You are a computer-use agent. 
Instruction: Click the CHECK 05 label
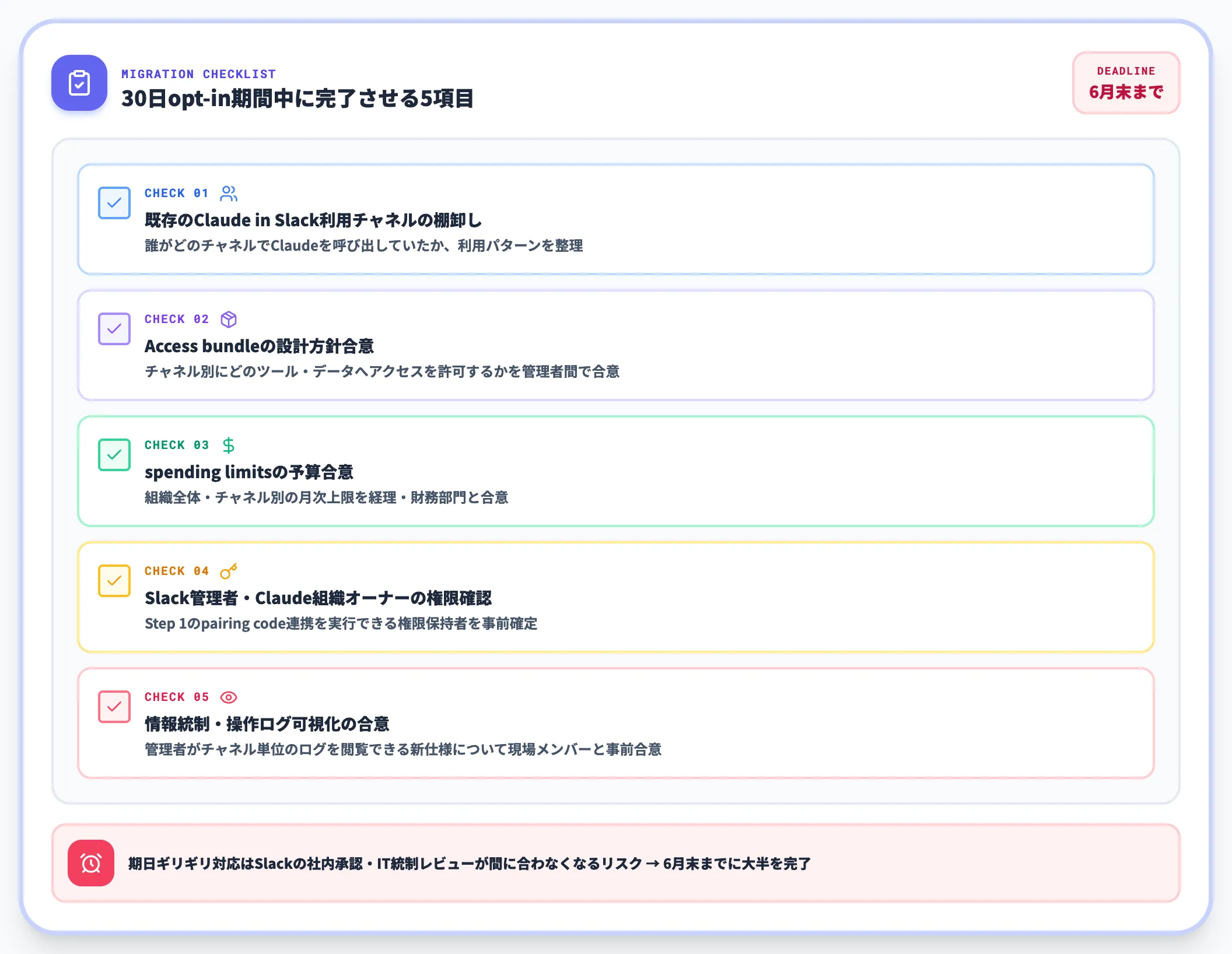tap(177, 697)
